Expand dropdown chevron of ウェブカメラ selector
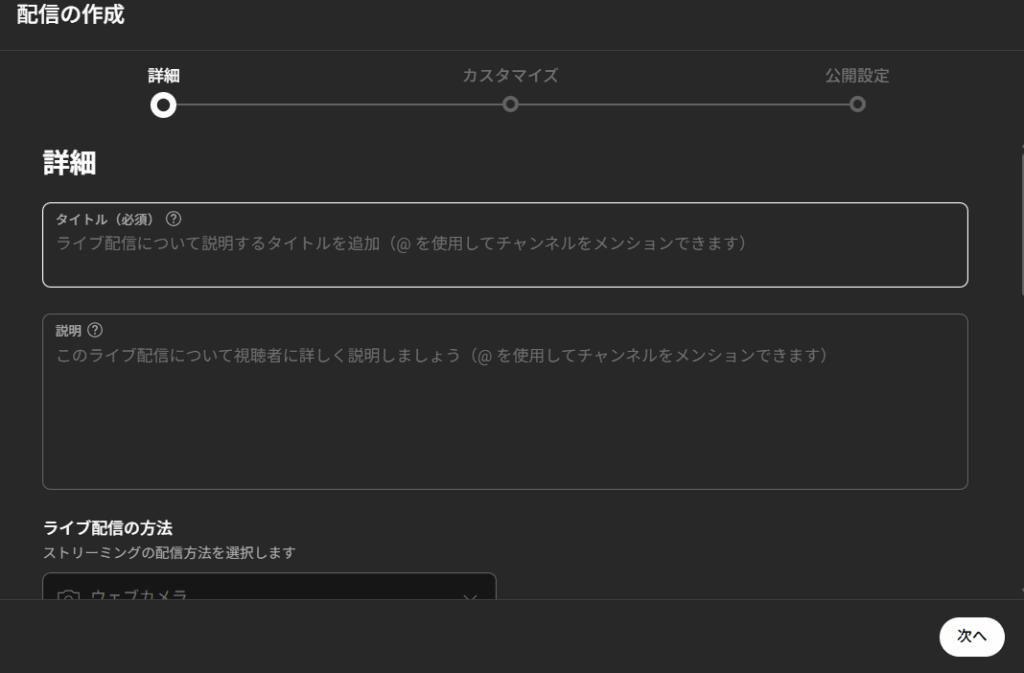Screen dimensions: 1024x673 pyautogui.click(x=470, y=596)
